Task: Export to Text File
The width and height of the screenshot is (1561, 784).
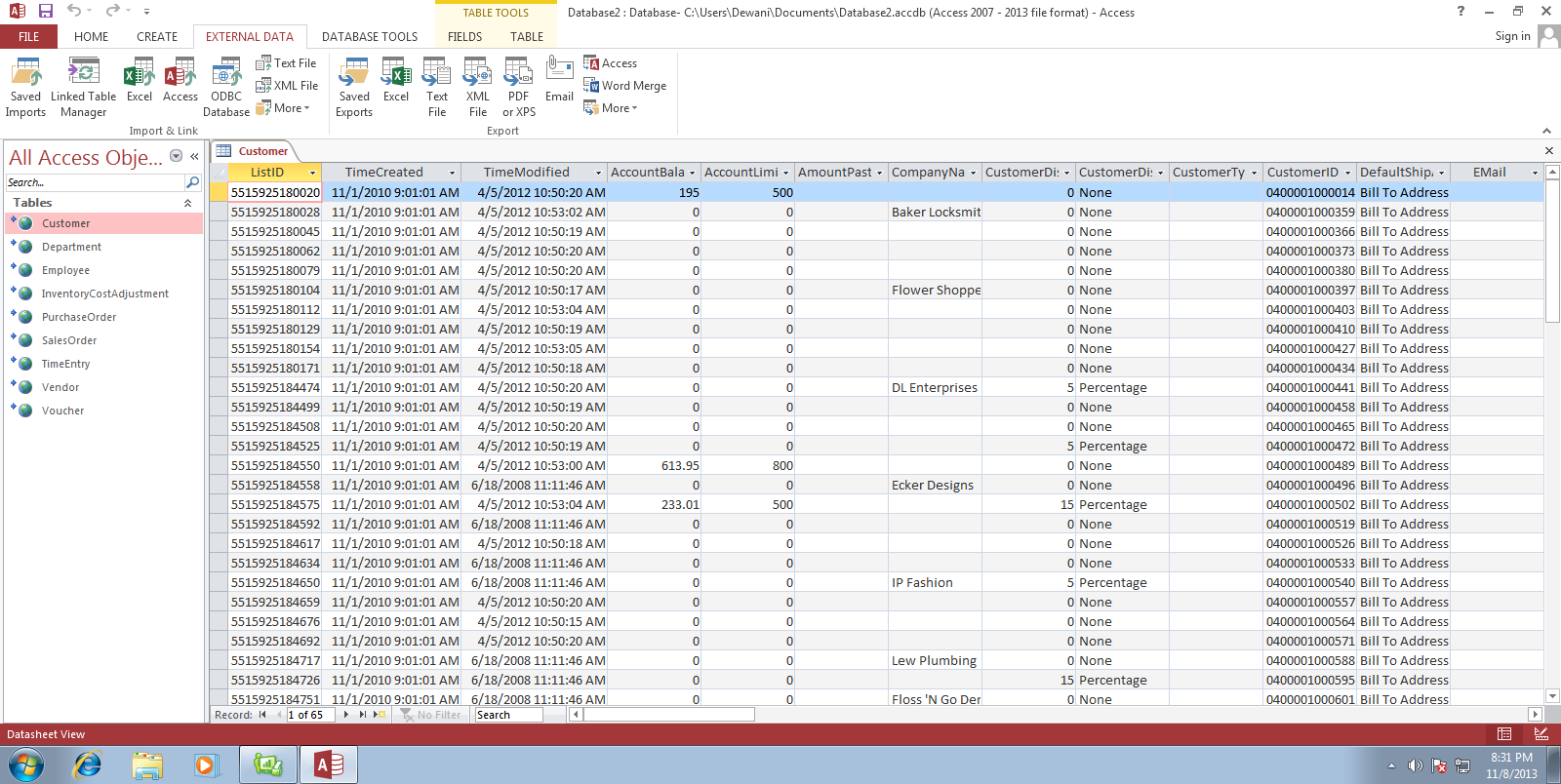Action: (x=437, y=87)
